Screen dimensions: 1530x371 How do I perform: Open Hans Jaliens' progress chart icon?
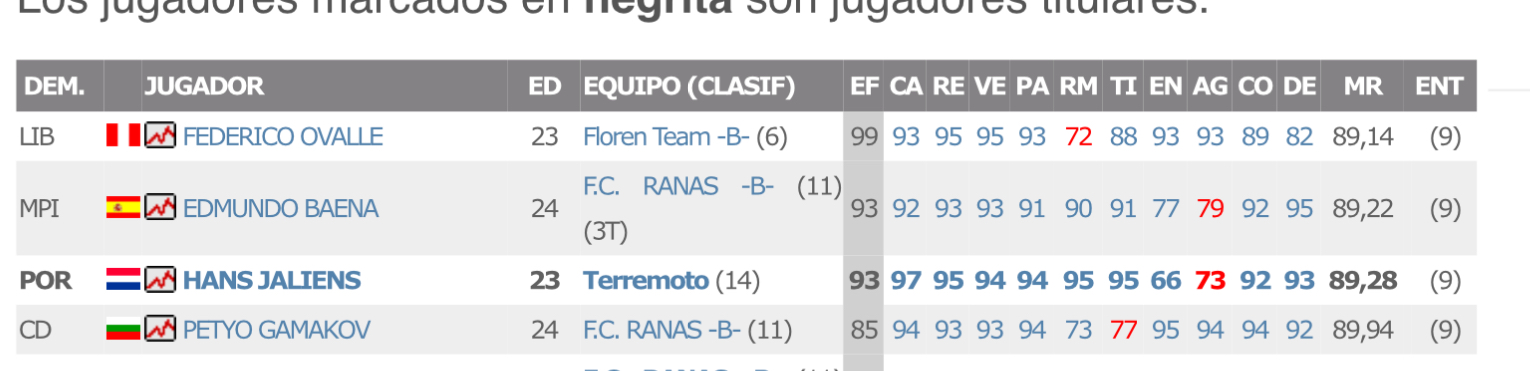pyautogui.click(x=161, y=280)
